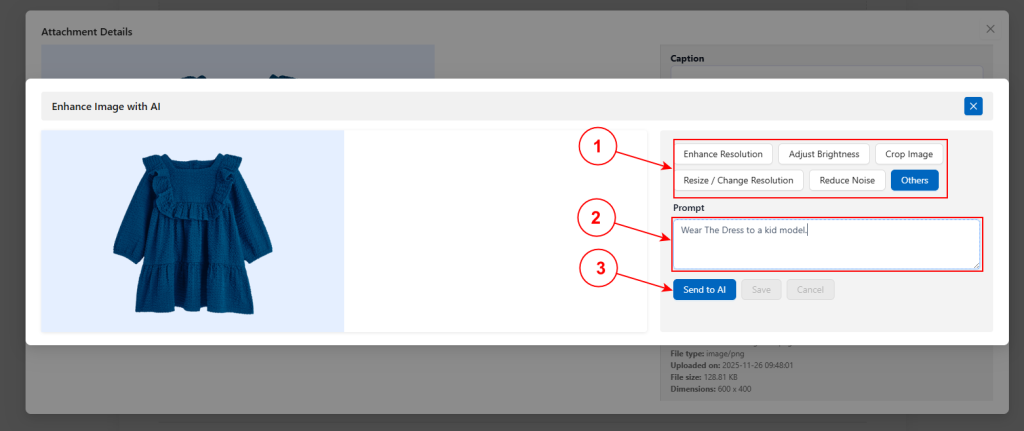Pick Resize / Change Resolution
1024x431 pixels.
(x=738, y=180)
